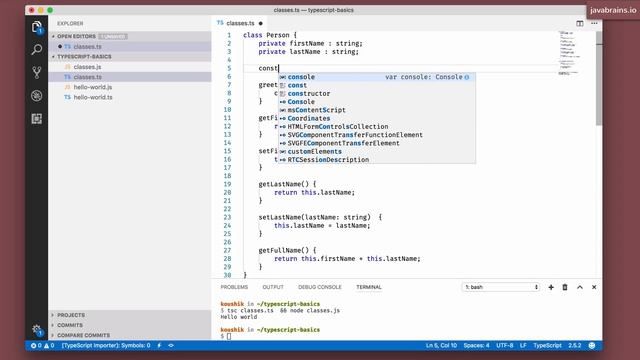Open hello-world.js file in explorer
Viewport: 640px width, 360px height.
coord(130,87)
